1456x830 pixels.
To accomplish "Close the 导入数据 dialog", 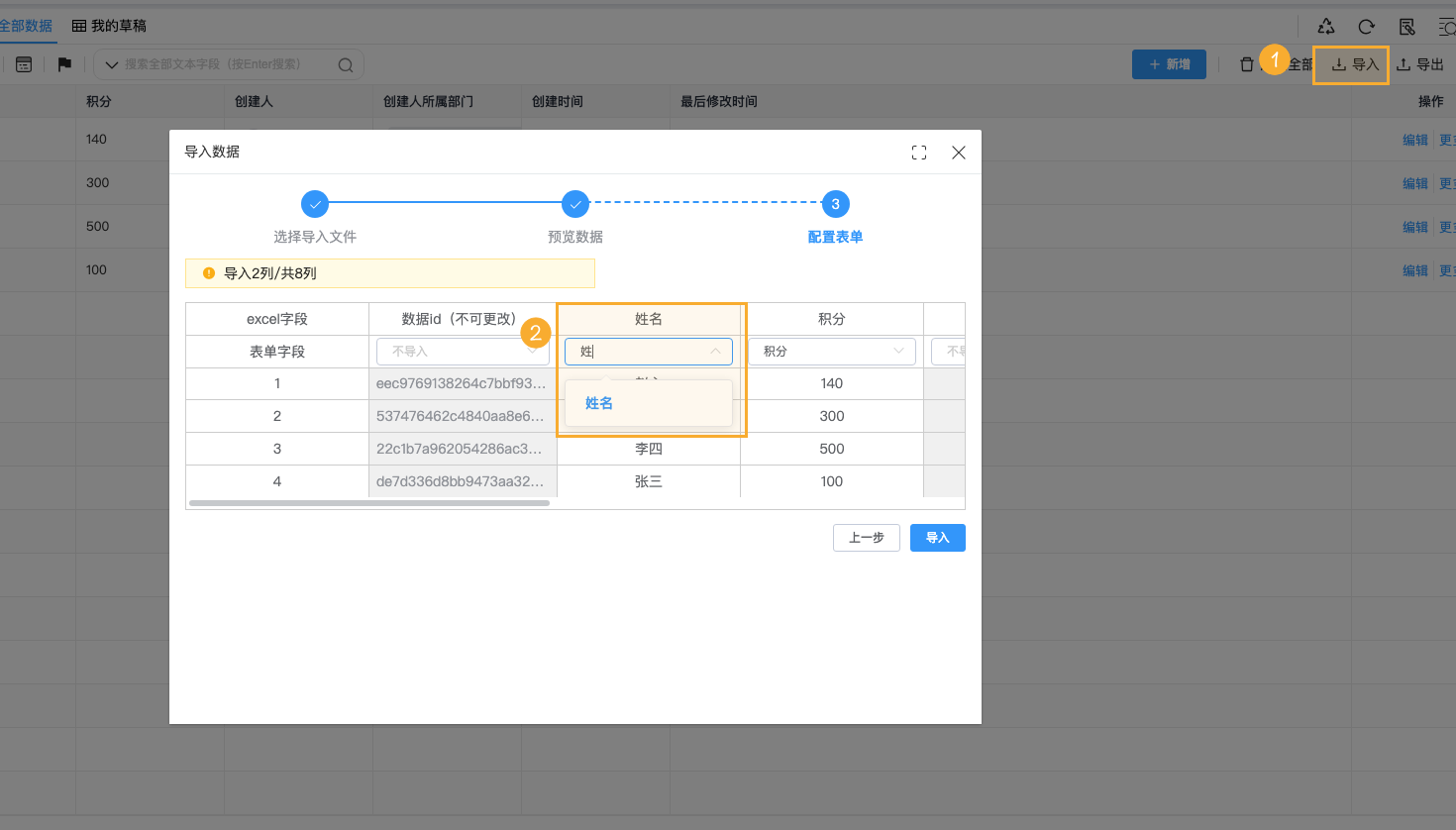I will [x=959, y=153].
